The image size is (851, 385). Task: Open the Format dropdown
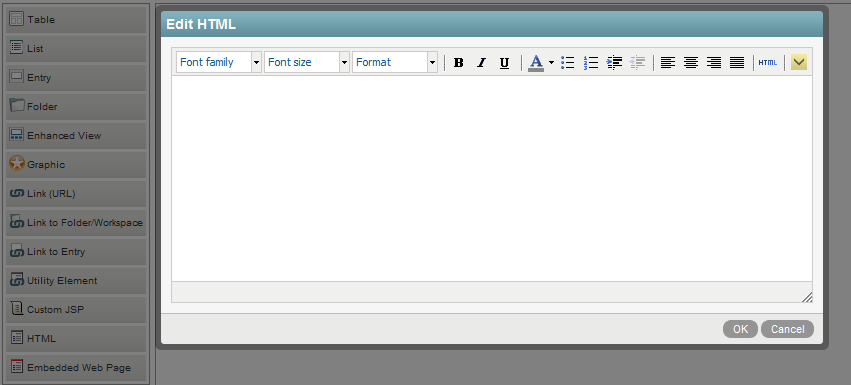[x=395, y=62]
